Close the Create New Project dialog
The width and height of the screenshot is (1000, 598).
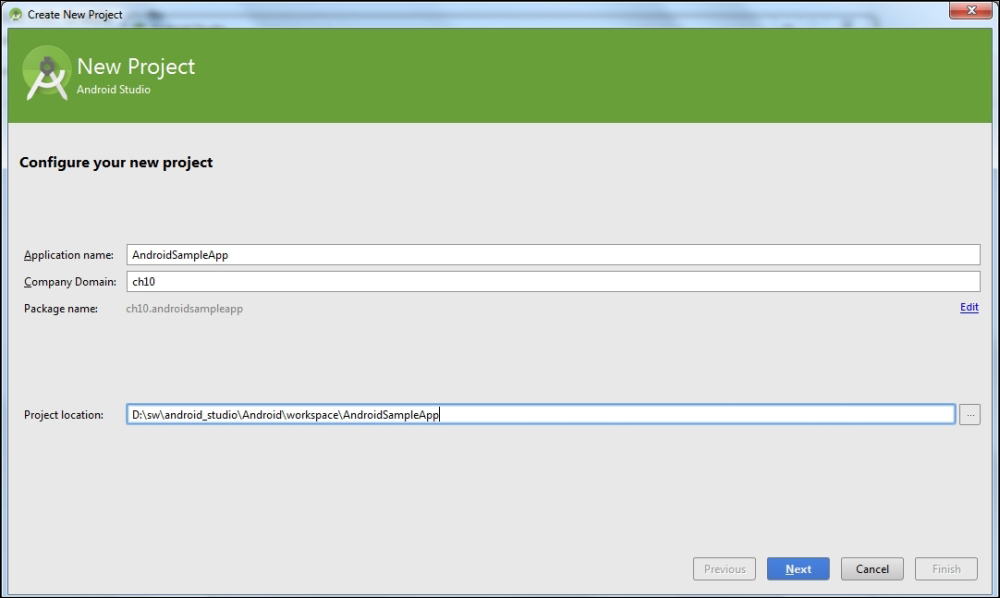click(x=971, y=10)
